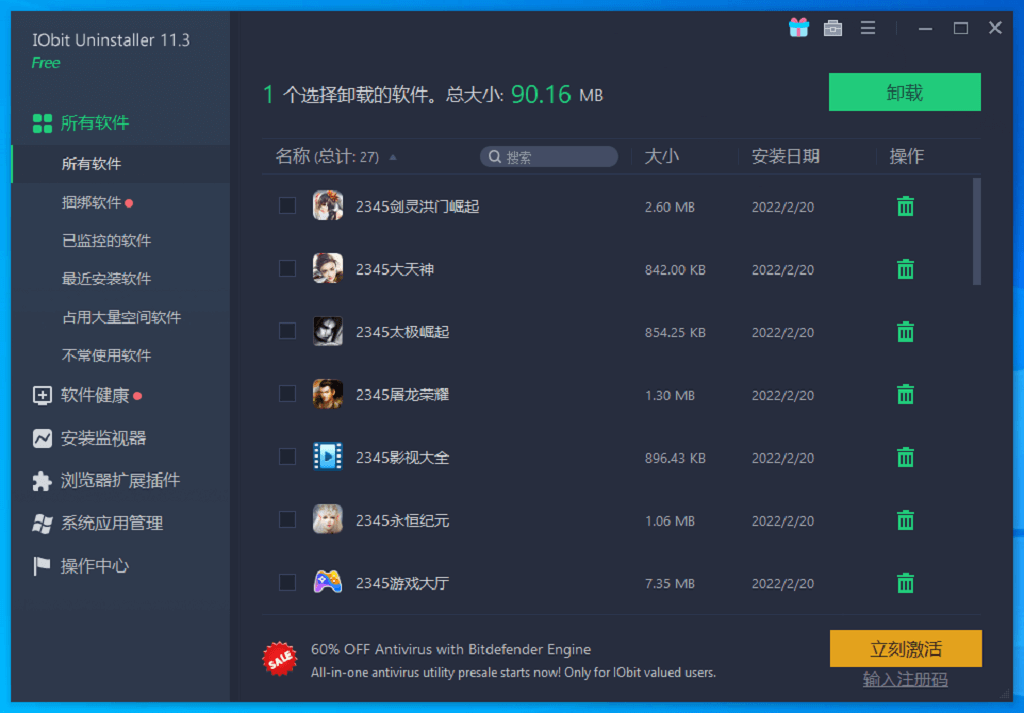1024x713 pixels.
Task: Click the 浏览器扩展插件 puzzle icon
Action: point(41,480)
